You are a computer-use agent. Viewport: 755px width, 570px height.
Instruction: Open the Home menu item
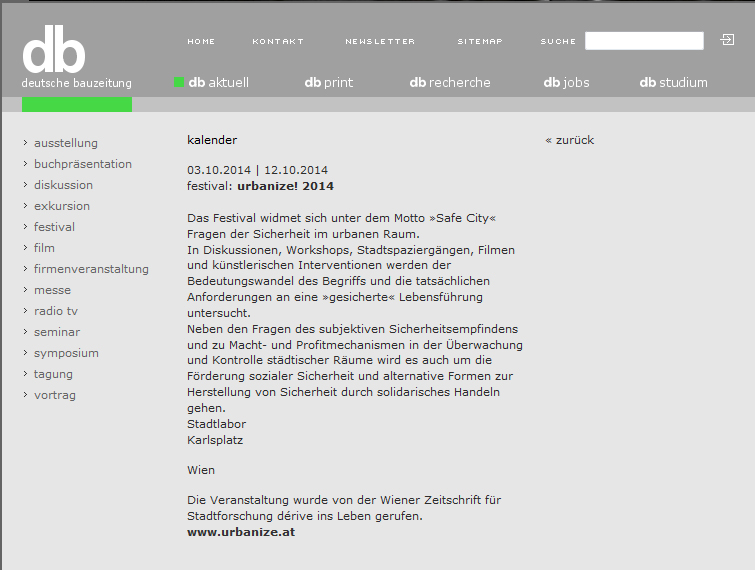[x=201, y=42]
